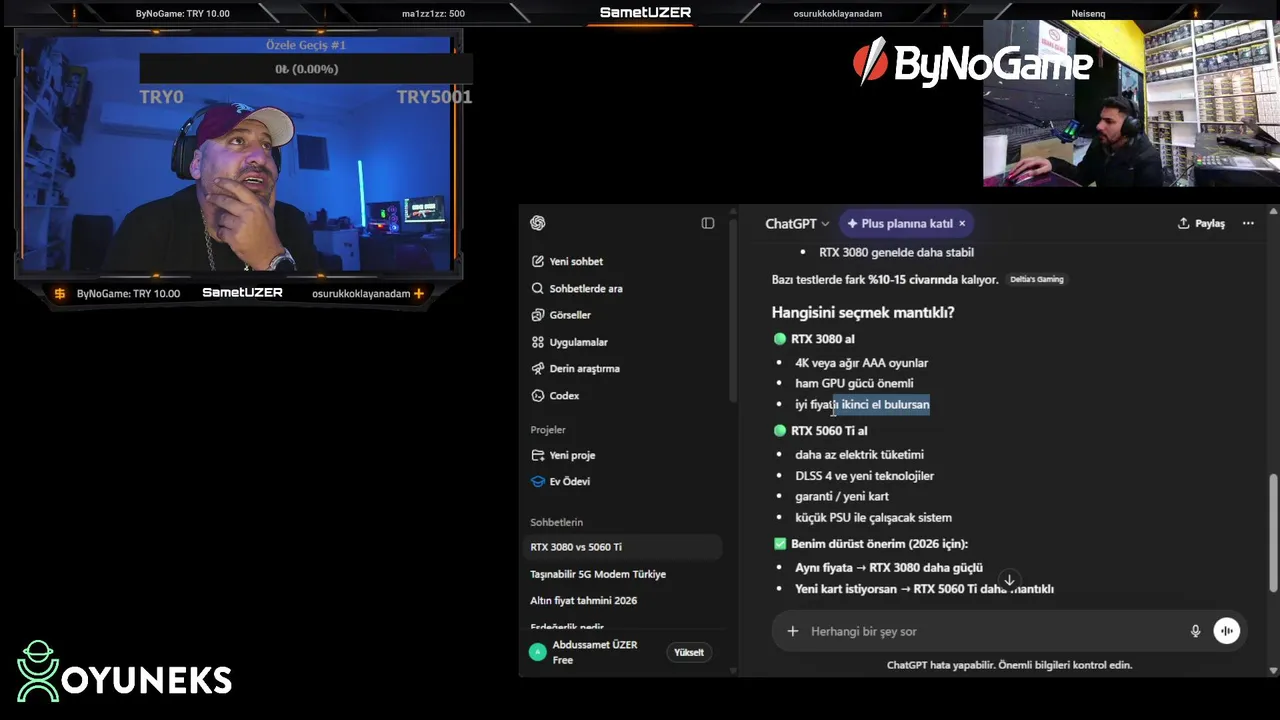
Task: Click the OYUNEKS logo overlay
Action: coord(125,671)
